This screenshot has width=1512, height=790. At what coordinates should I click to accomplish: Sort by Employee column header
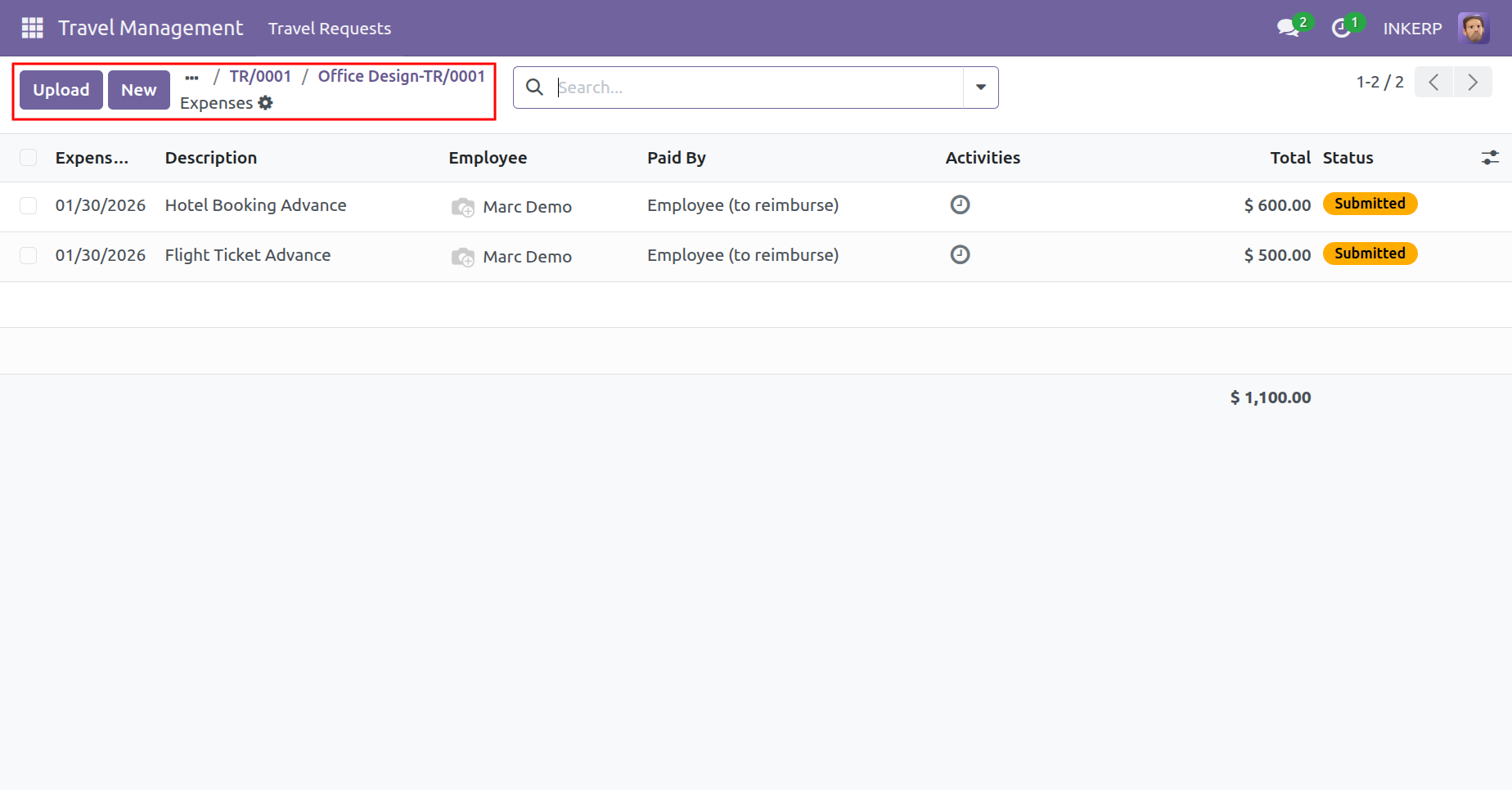pyautogui.click(x=488, y=158)
